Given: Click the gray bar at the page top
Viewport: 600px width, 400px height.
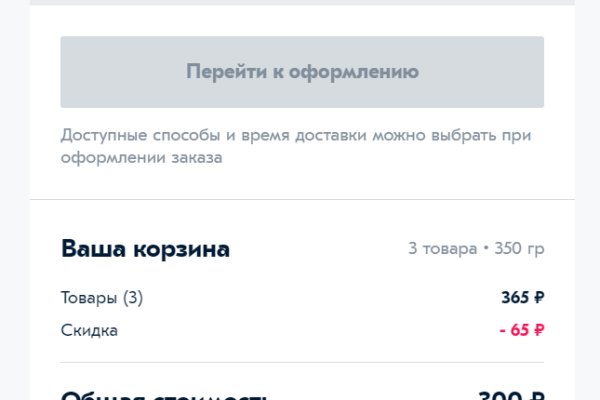Looking at the screenshot, I should (x=302, y=3).
